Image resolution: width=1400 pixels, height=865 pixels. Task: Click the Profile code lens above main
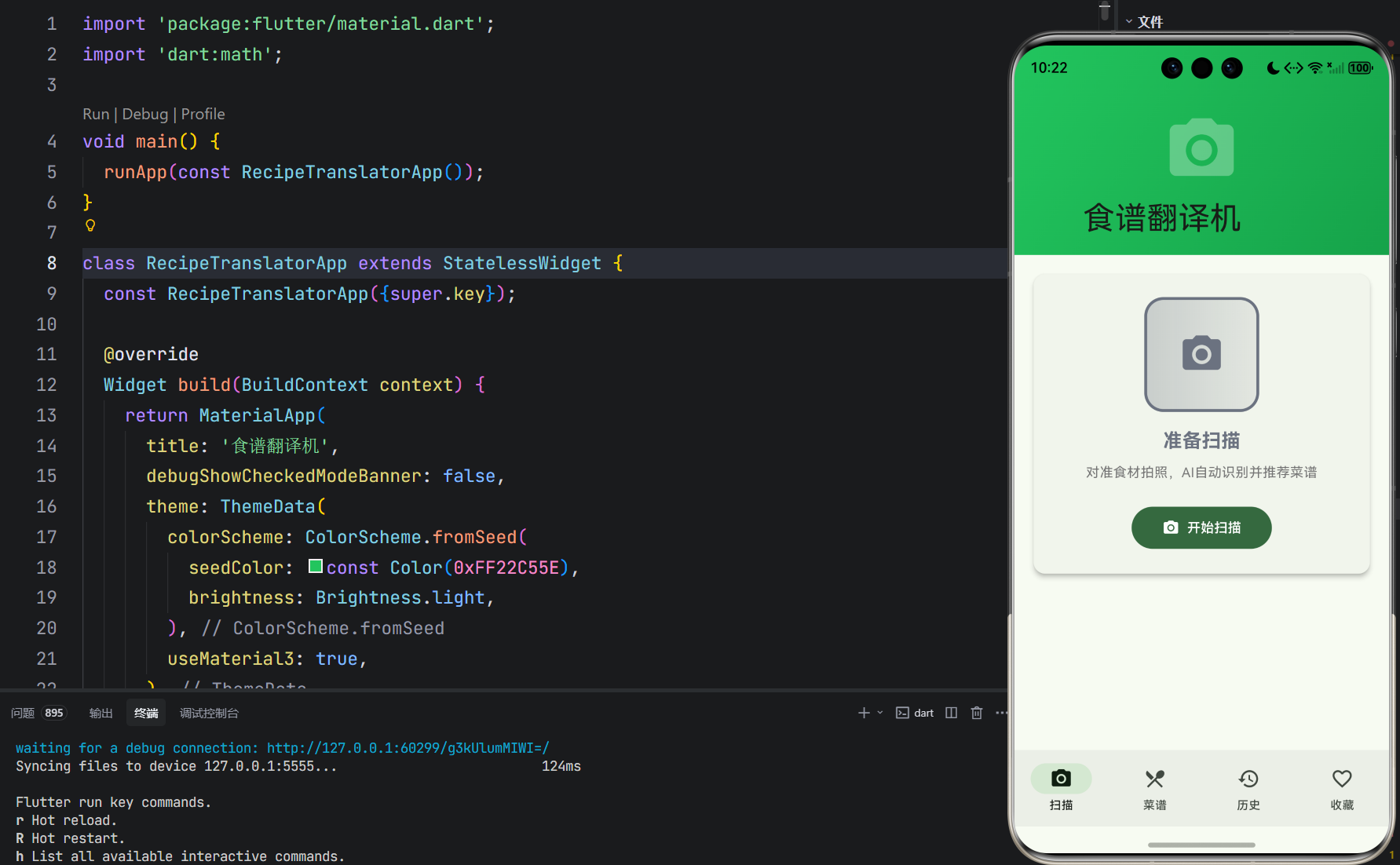pyautogui.click(x=203, y=114)
